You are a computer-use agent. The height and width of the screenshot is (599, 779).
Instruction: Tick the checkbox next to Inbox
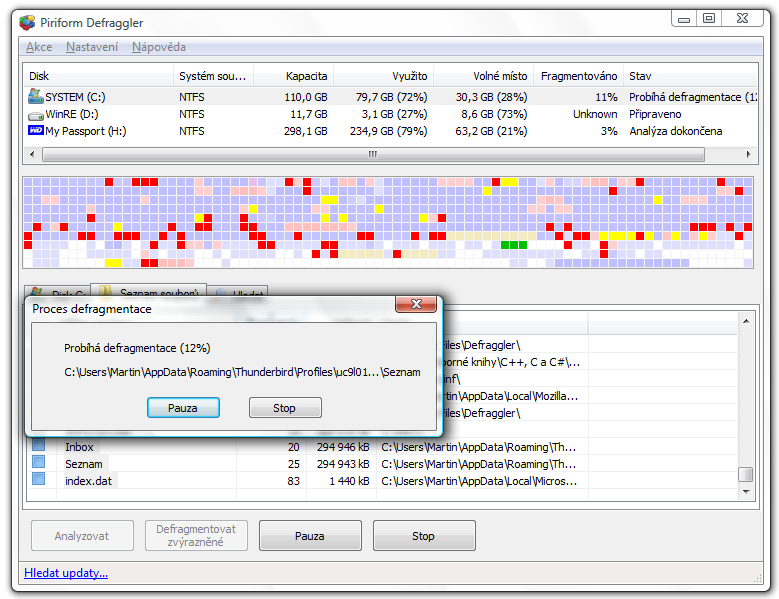pyautogui.click(x=39, y=445)
